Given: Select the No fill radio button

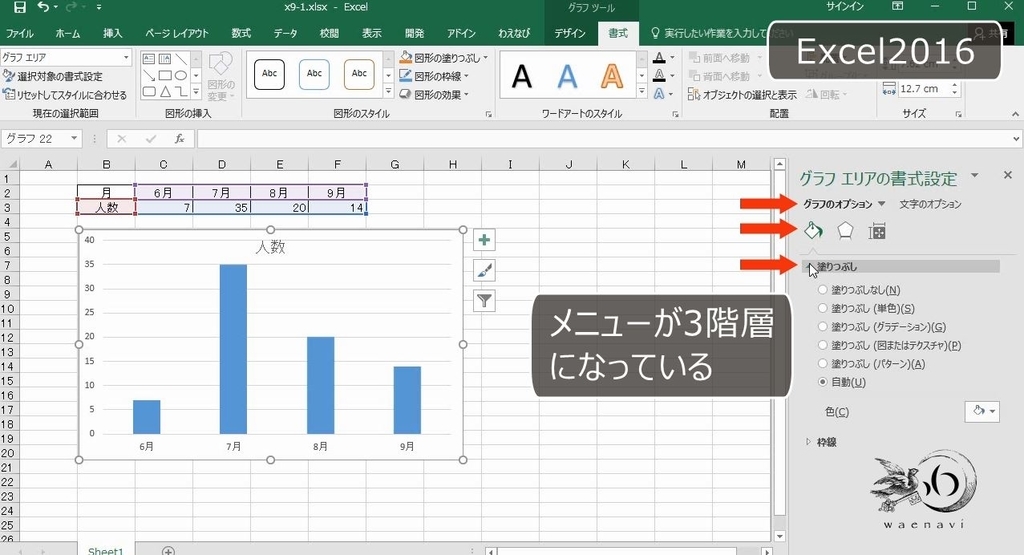Looking at the screenshot, I should coord(823,290).
